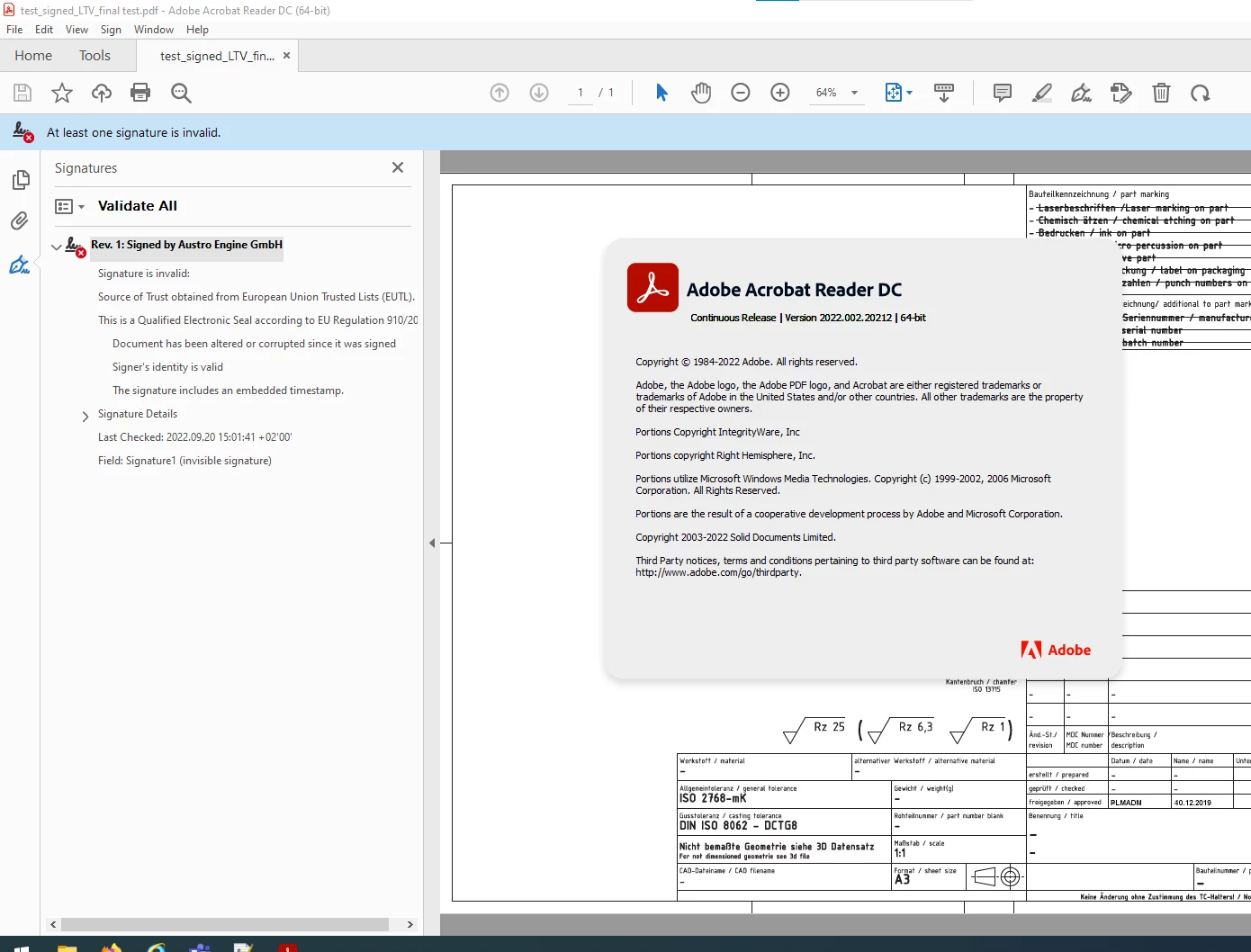The width and height of the screenshot is (1251, 952).
Task: Open Windows Start button
Action: pyautogui.click(x=22, y=948)
